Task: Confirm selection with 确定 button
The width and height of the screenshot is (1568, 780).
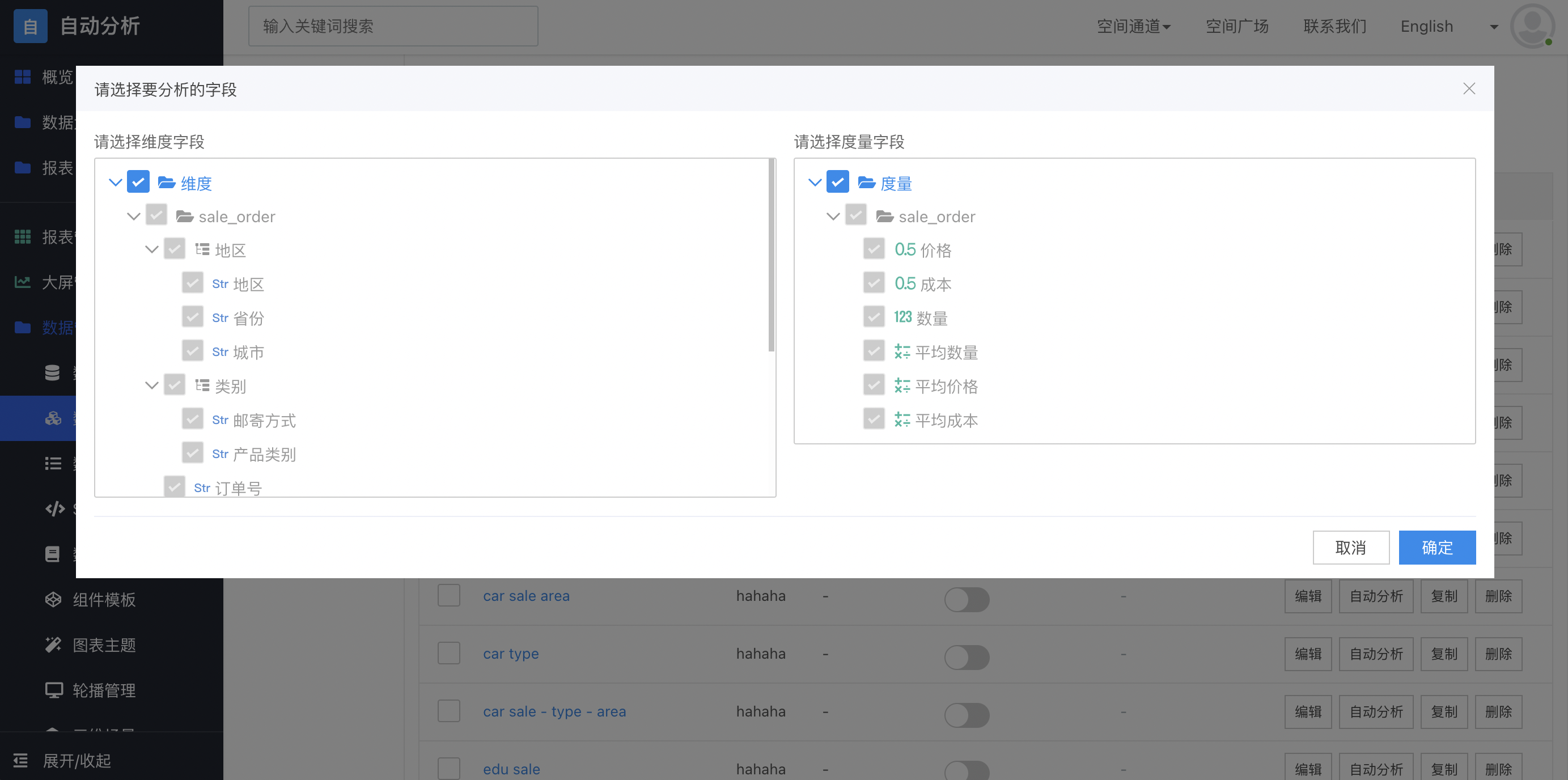Action: 1436,548
